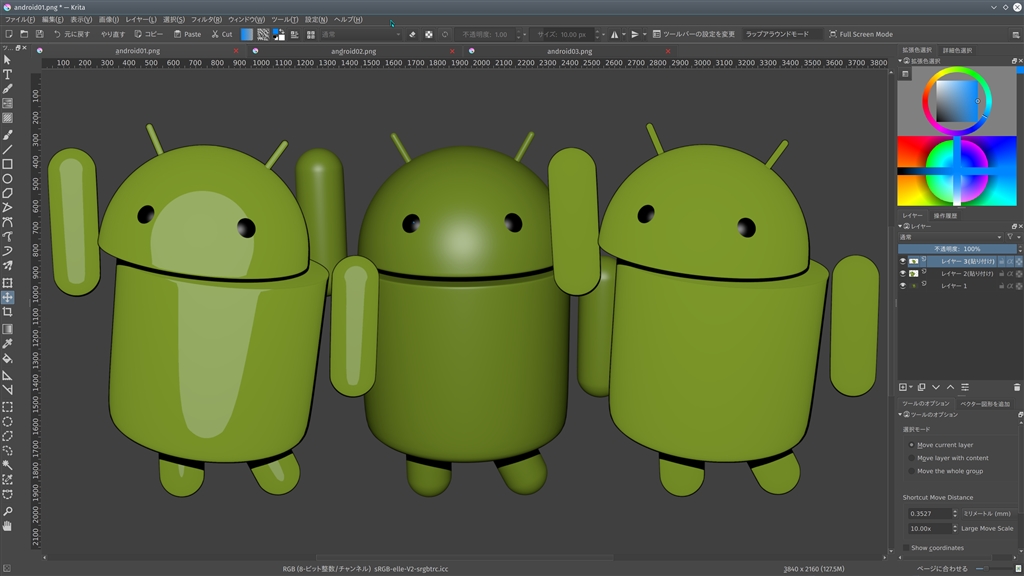Click the Paste button in the toolbar
The image size is (1024, 576).
(187, 34)
